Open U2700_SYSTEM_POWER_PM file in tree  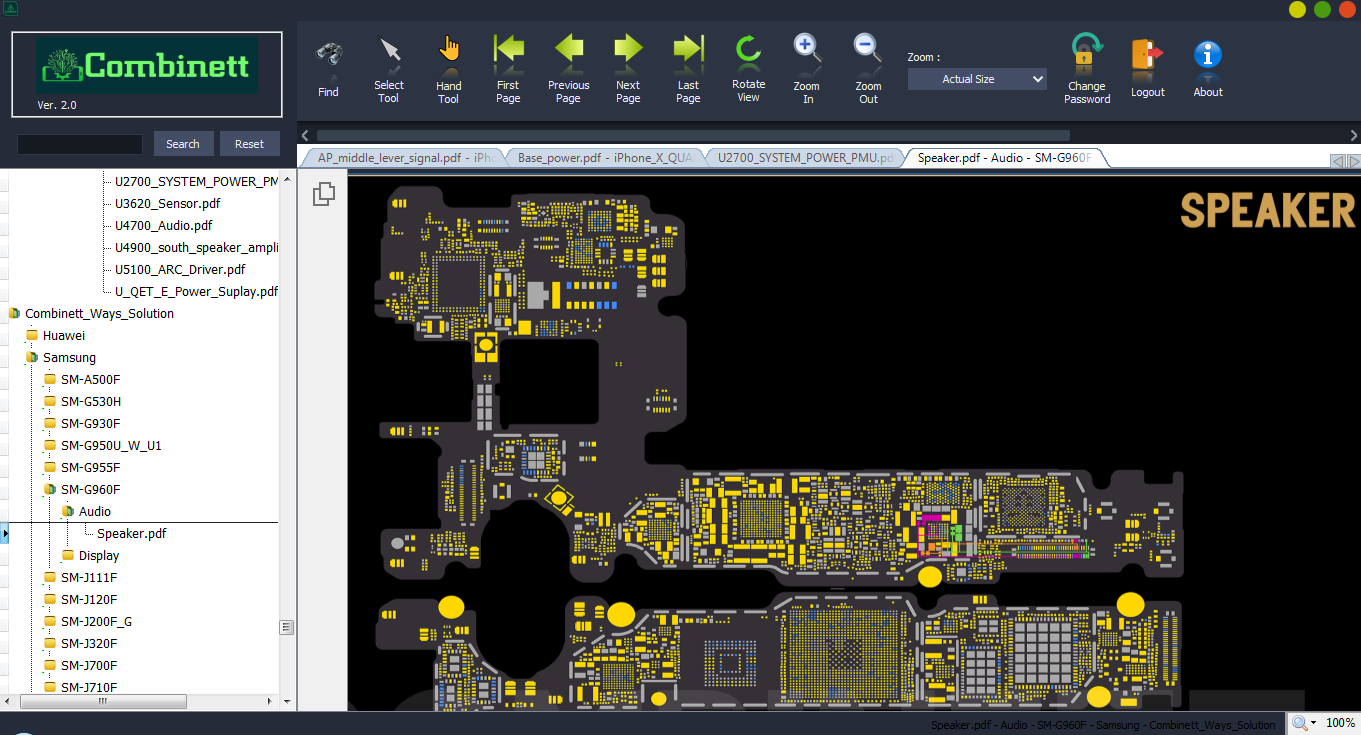196,182
